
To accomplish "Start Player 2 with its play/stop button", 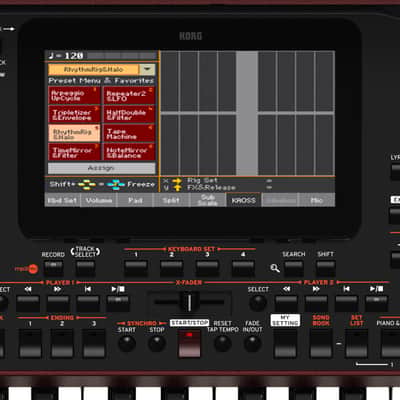I will pyautogui.click(x=376, y=303).
